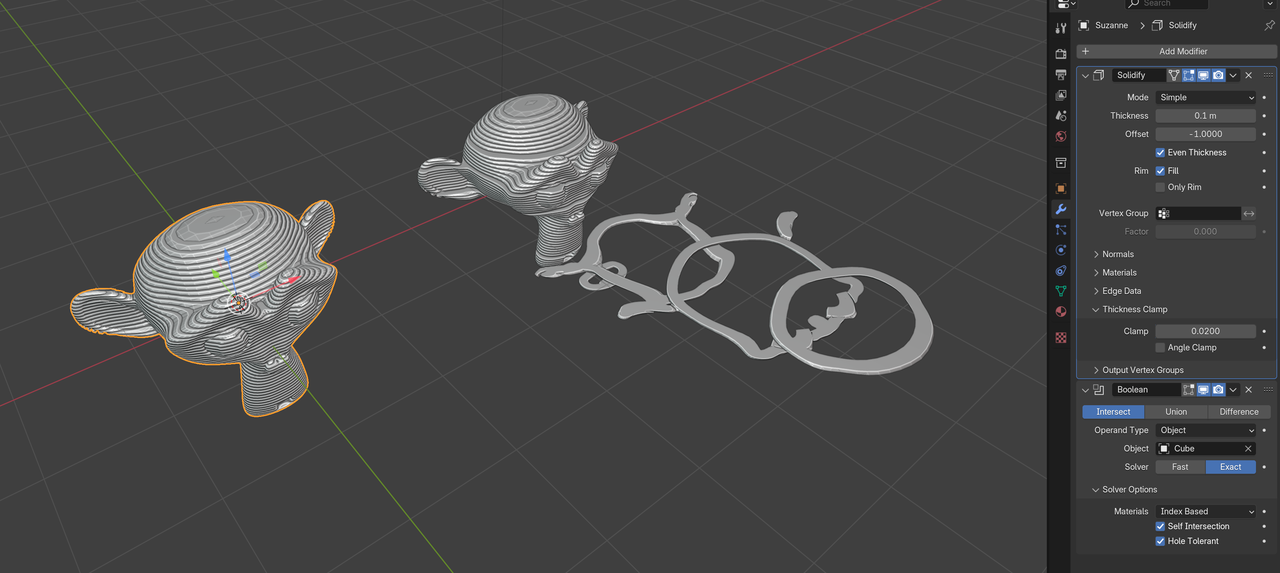Toggle Solidify On Cage display
Image resolution: width=1280 pixels, height=573 pixels.
click(1174, 75)
